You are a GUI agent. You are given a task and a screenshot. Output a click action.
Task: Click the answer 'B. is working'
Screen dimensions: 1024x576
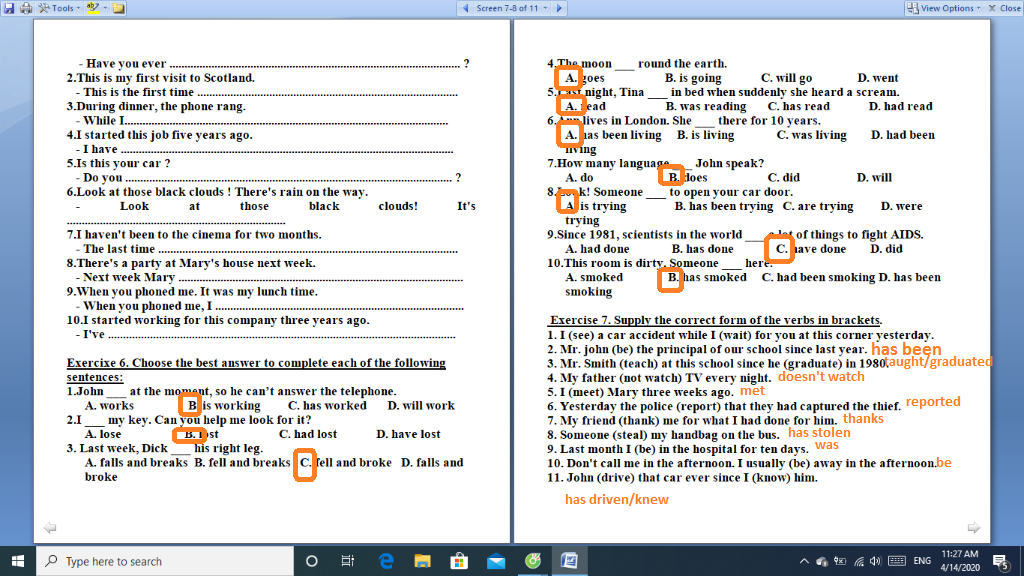223,406
